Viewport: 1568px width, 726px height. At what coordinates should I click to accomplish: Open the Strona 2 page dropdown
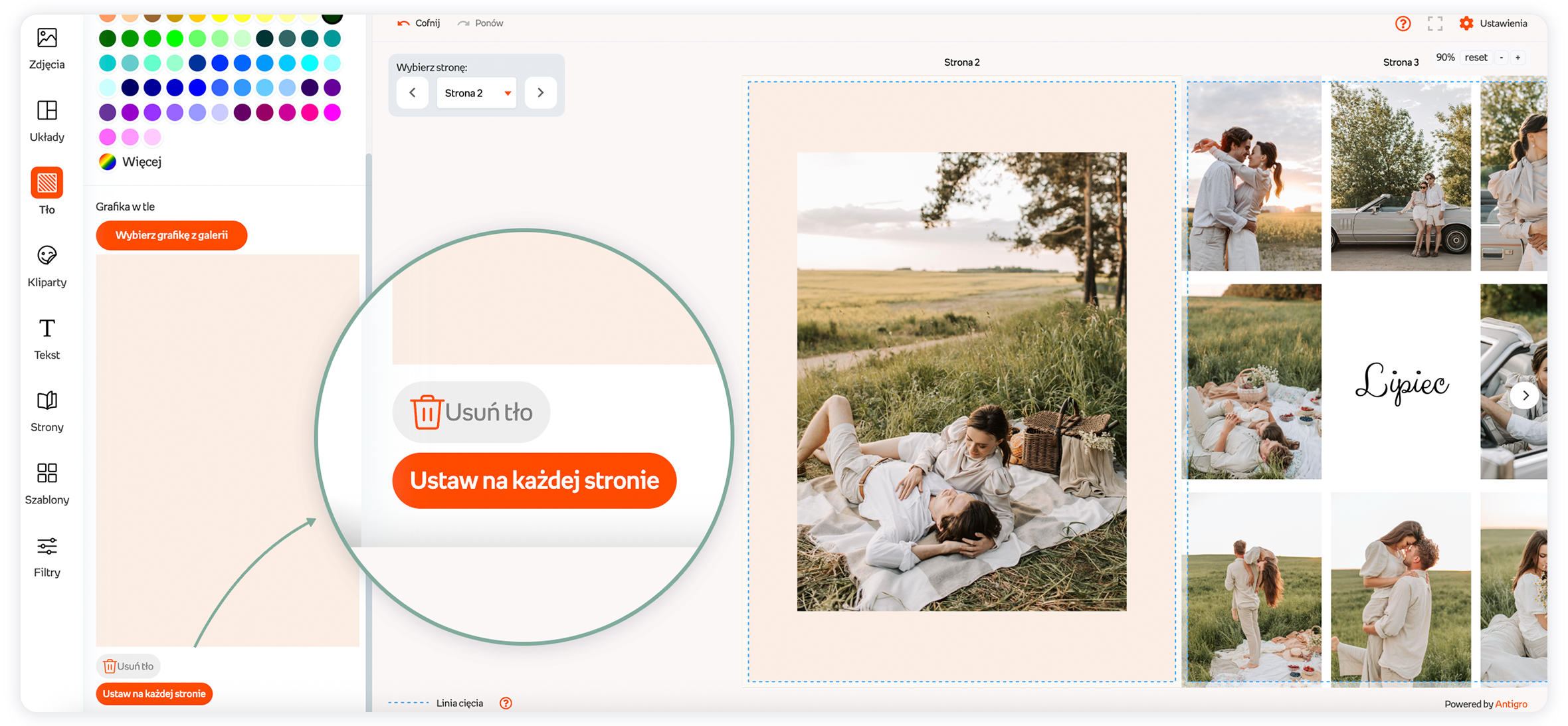[x=476, y=93]
